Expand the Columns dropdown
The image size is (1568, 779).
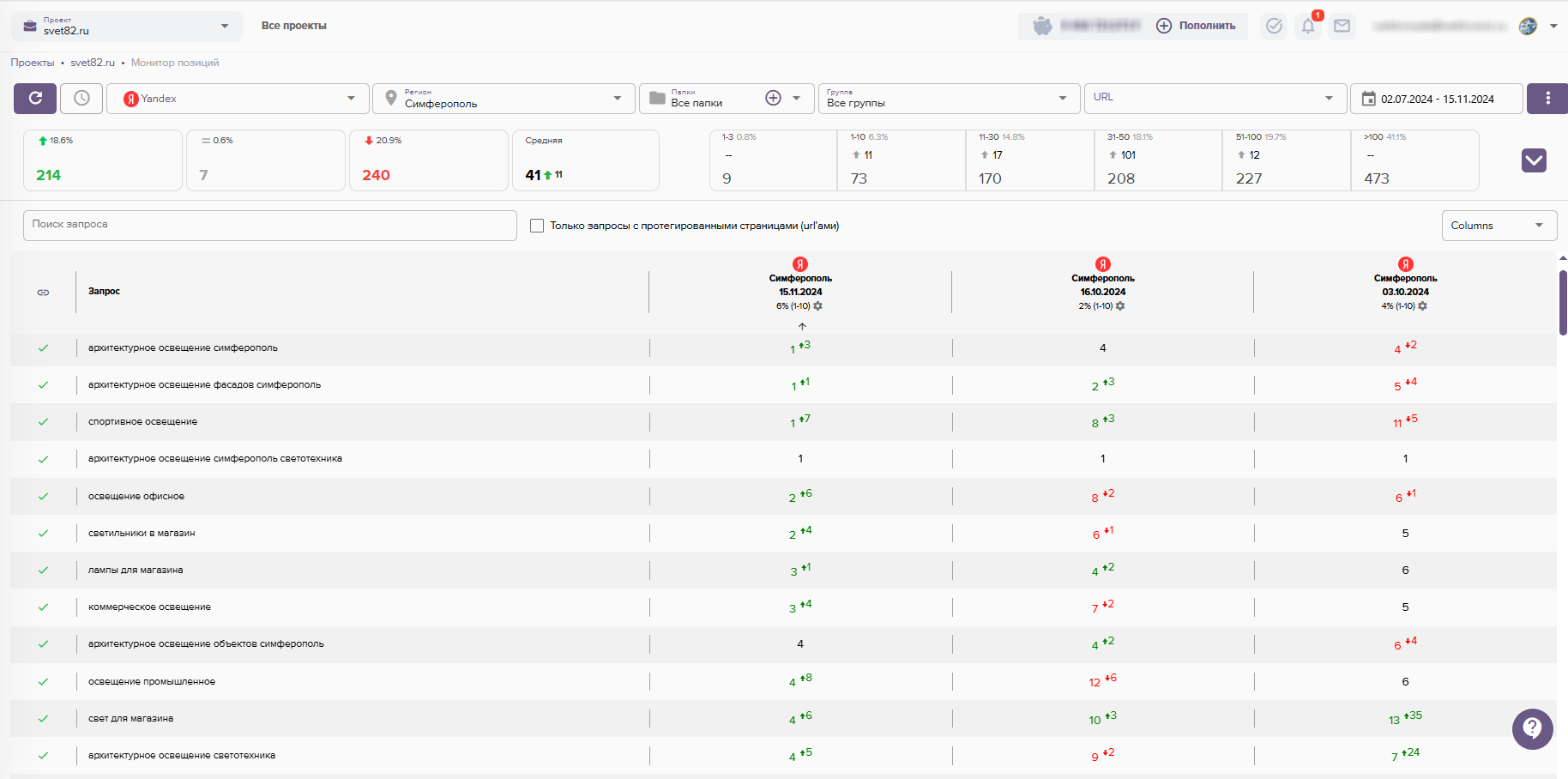(1498, 226)
